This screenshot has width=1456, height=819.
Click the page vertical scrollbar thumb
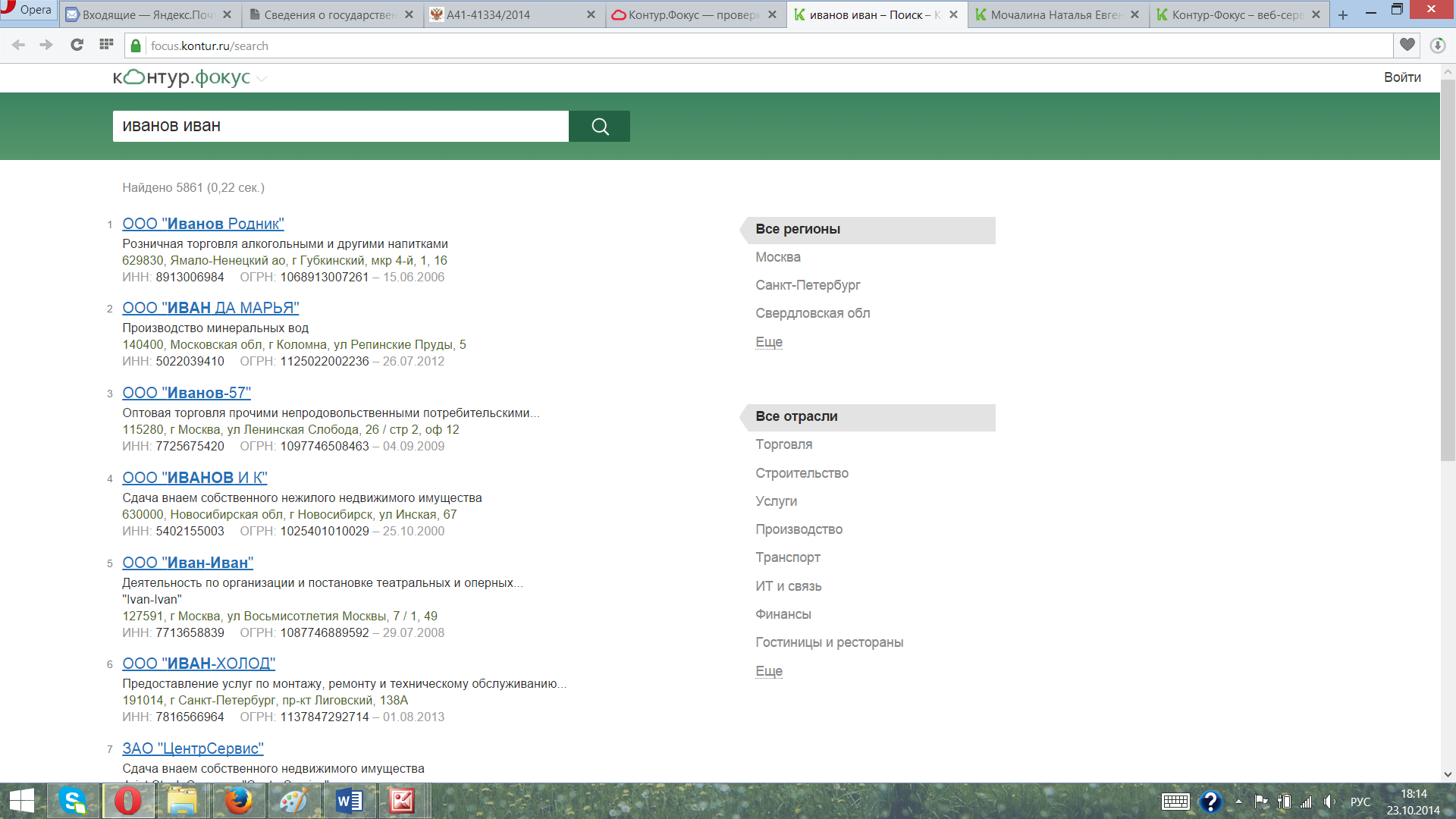click(x=1448, y=270)
